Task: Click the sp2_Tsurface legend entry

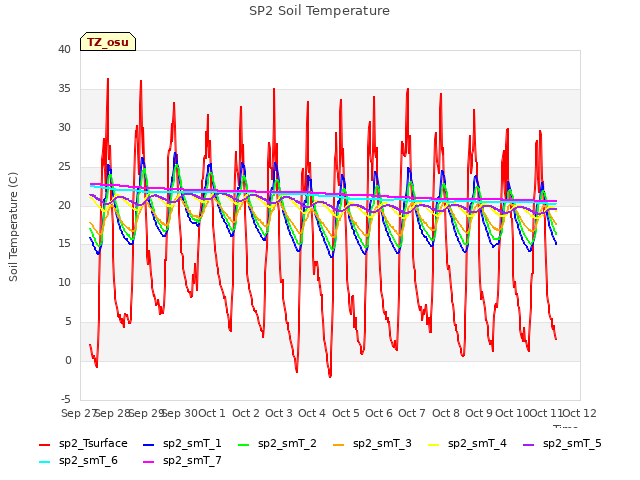Action: tap(83, 443)
